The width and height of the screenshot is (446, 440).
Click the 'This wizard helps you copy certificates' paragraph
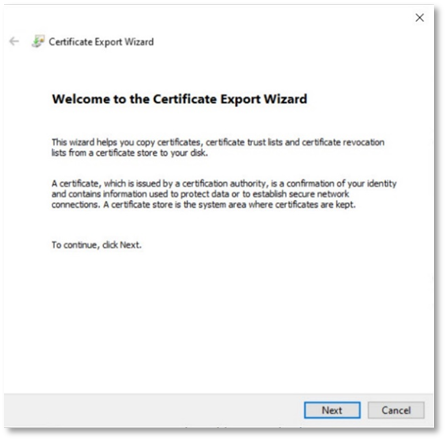tap(218, 147)
